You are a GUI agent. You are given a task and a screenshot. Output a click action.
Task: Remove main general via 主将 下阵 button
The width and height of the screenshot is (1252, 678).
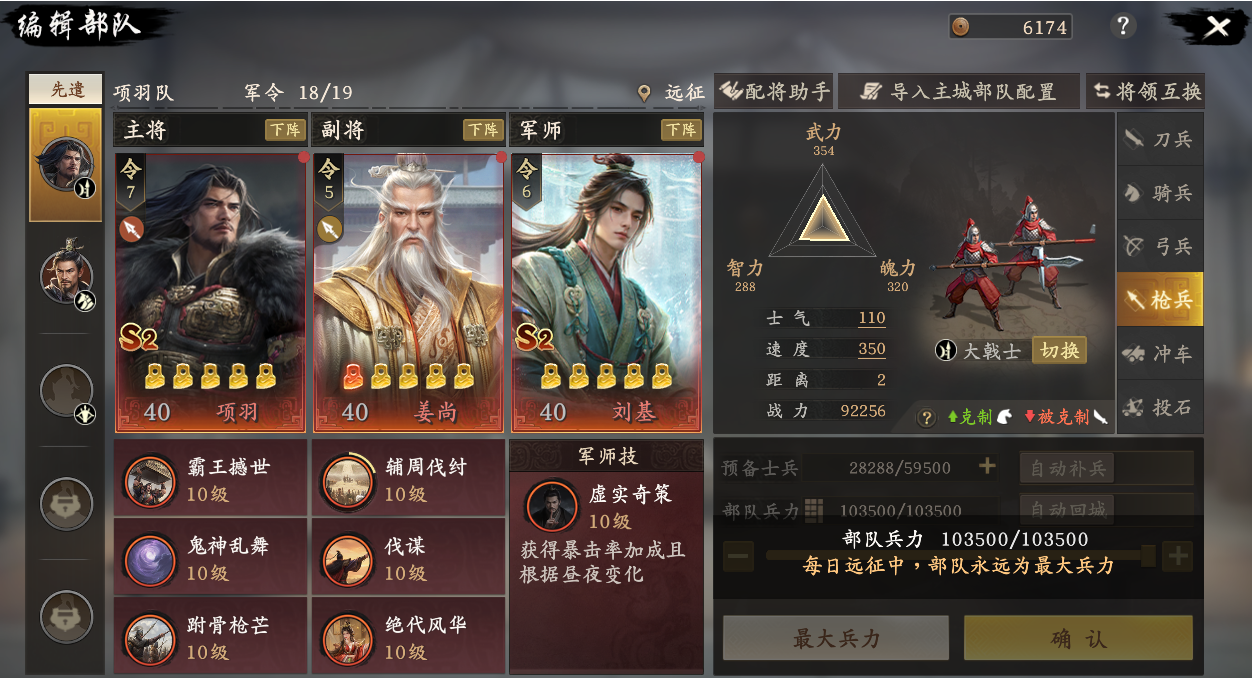tap(285, 130)
